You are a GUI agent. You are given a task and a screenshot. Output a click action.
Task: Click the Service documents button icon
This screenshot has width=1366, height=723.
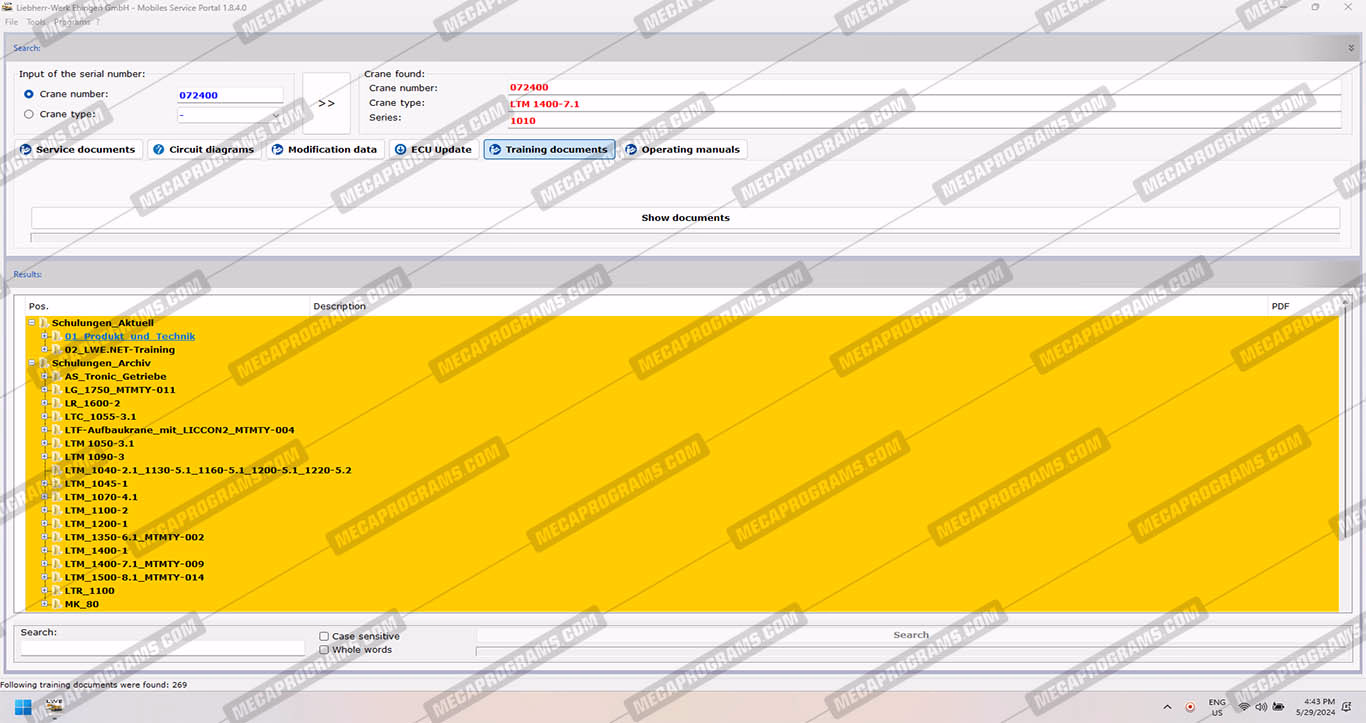(26, 150)
